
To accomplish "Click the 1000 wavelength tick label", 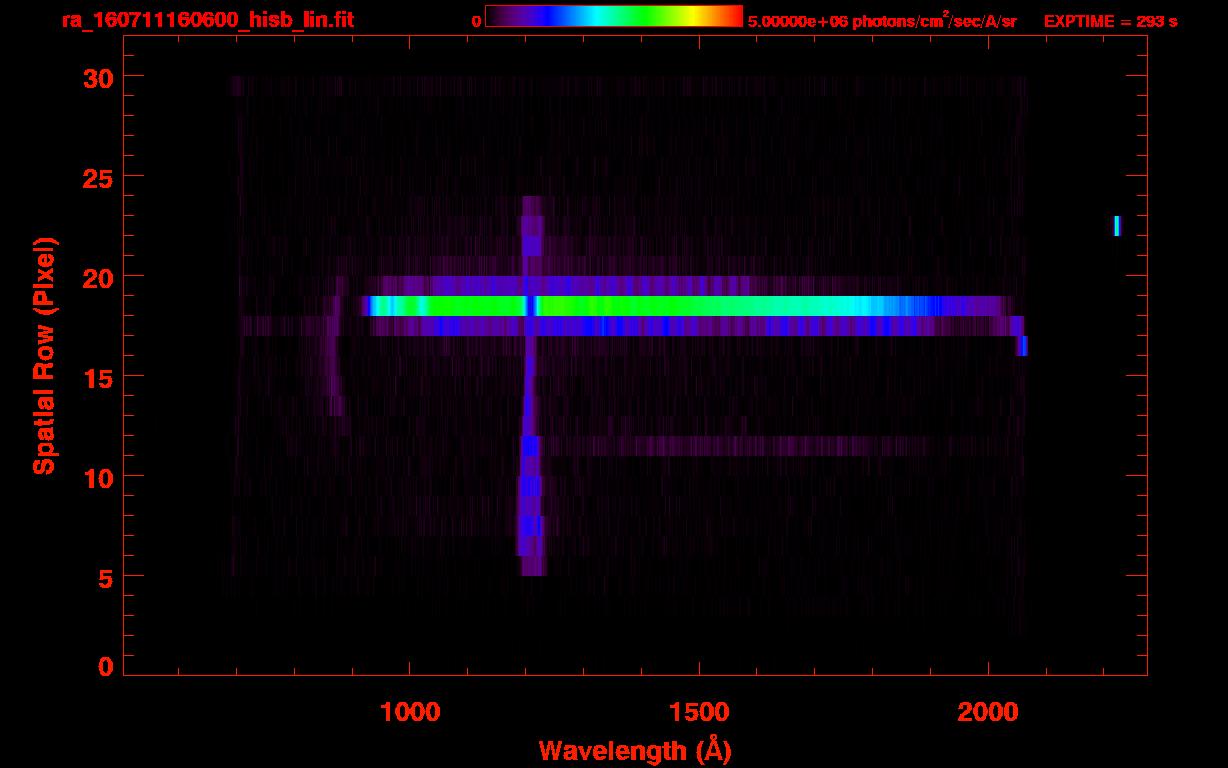I will [410, 713].
